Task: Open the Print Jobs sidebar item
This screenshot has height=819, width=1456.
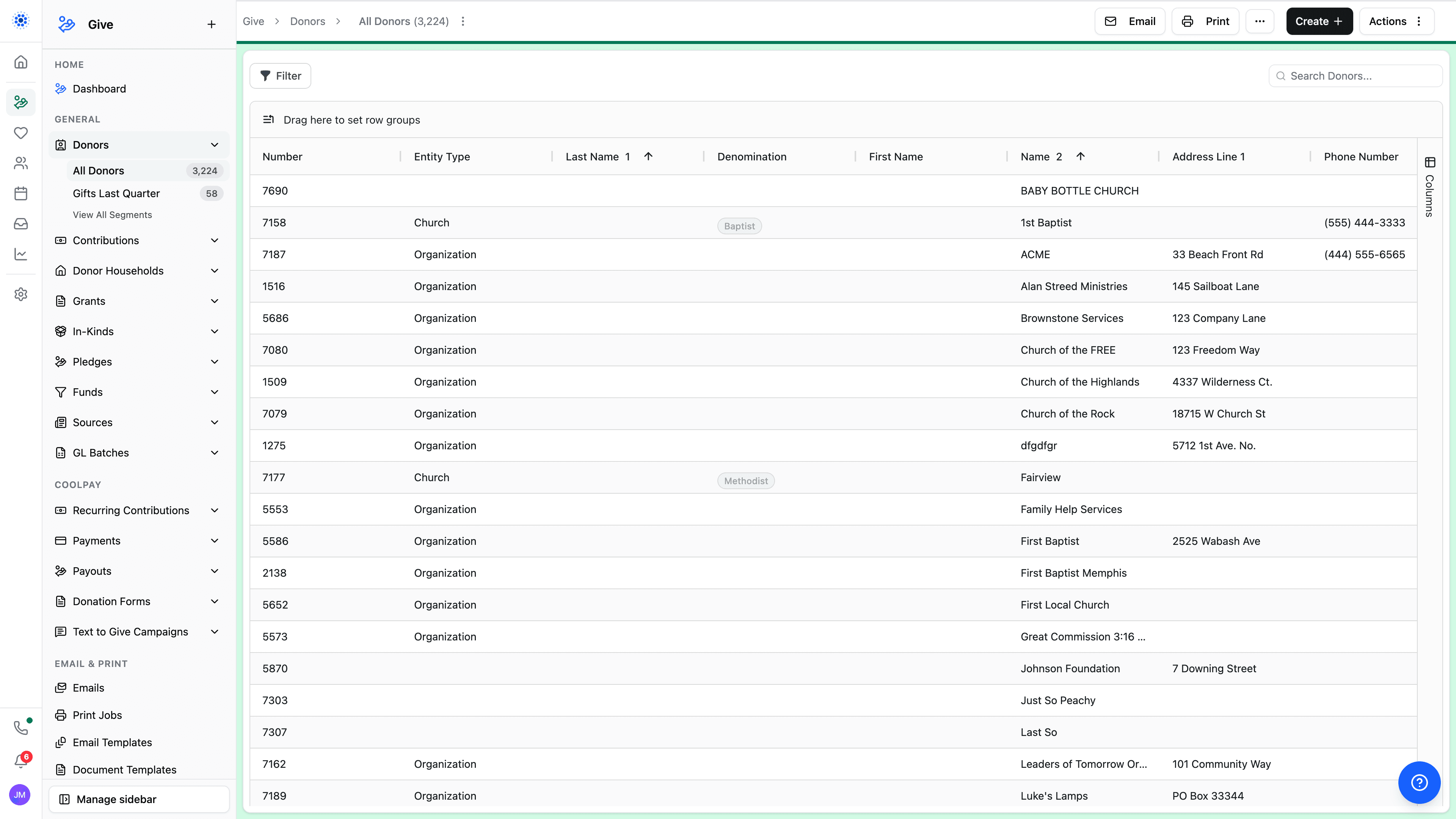Action: click(x=139, y=715)
